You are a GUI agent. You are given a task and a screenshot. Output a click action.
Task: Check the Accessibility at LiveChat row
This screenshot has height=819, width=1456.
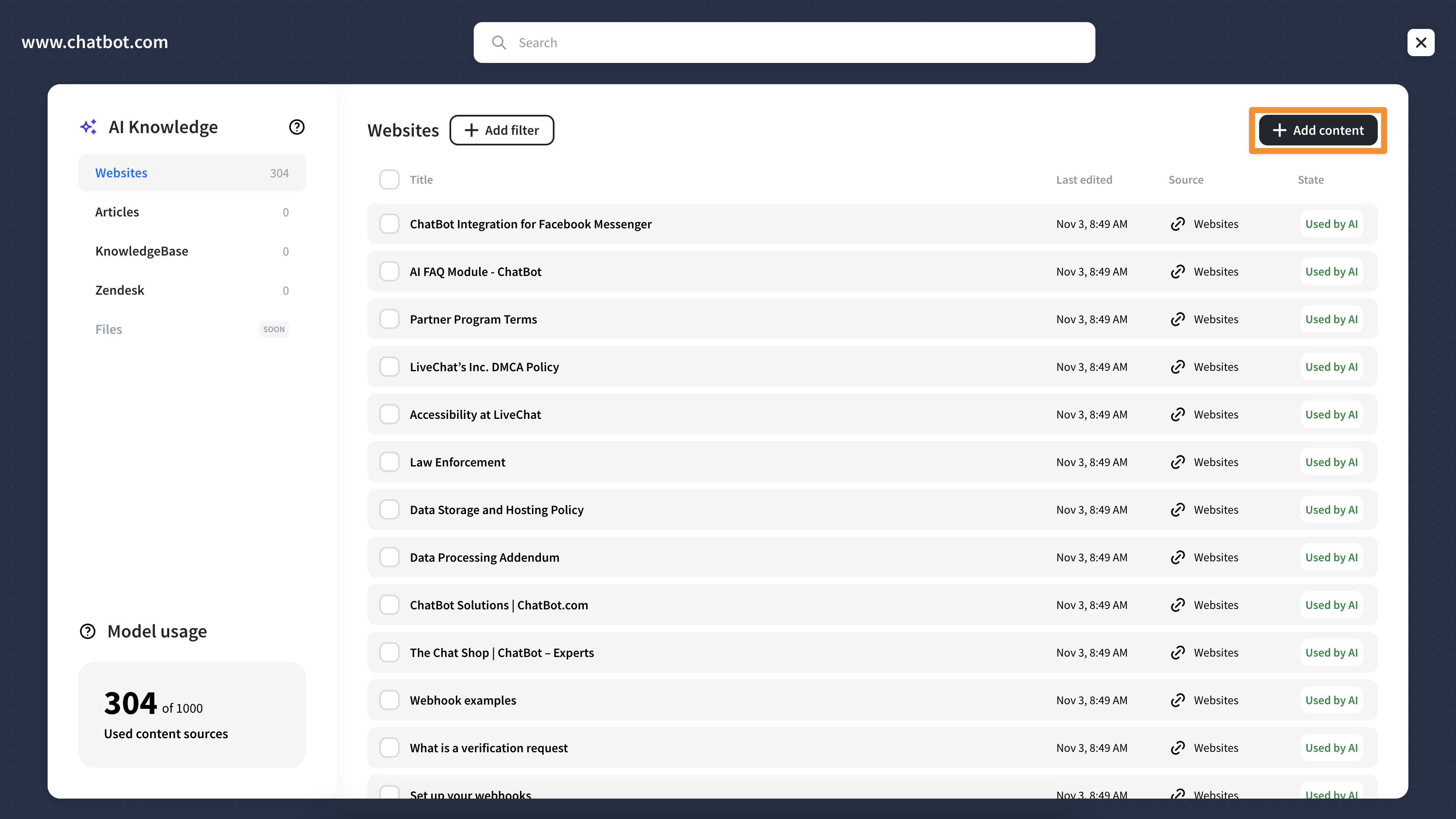[390, 414]
